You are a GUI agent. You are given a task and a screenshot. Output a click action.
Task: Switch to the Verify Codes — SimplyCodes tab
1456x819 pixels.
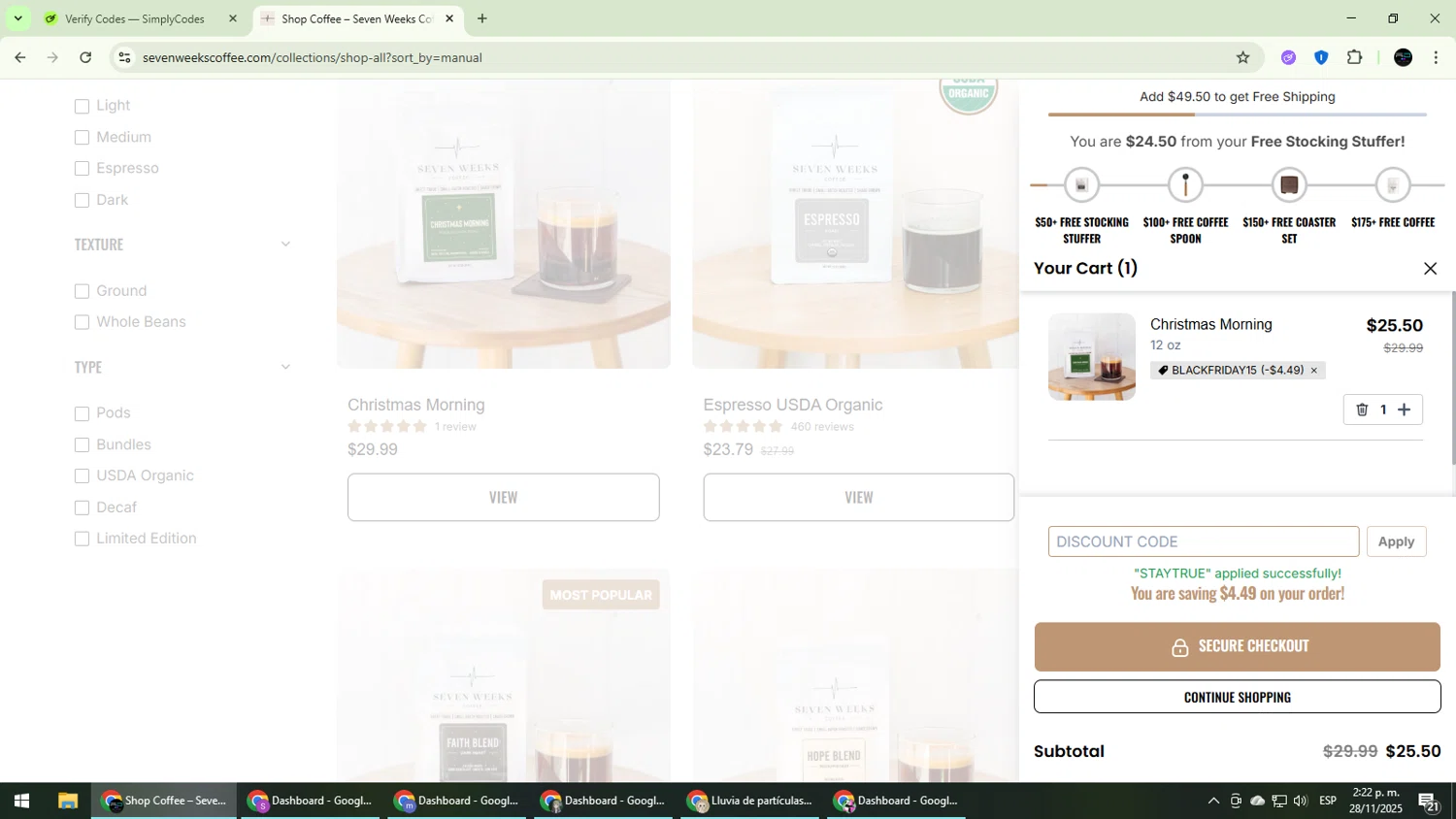pos(135,18)
